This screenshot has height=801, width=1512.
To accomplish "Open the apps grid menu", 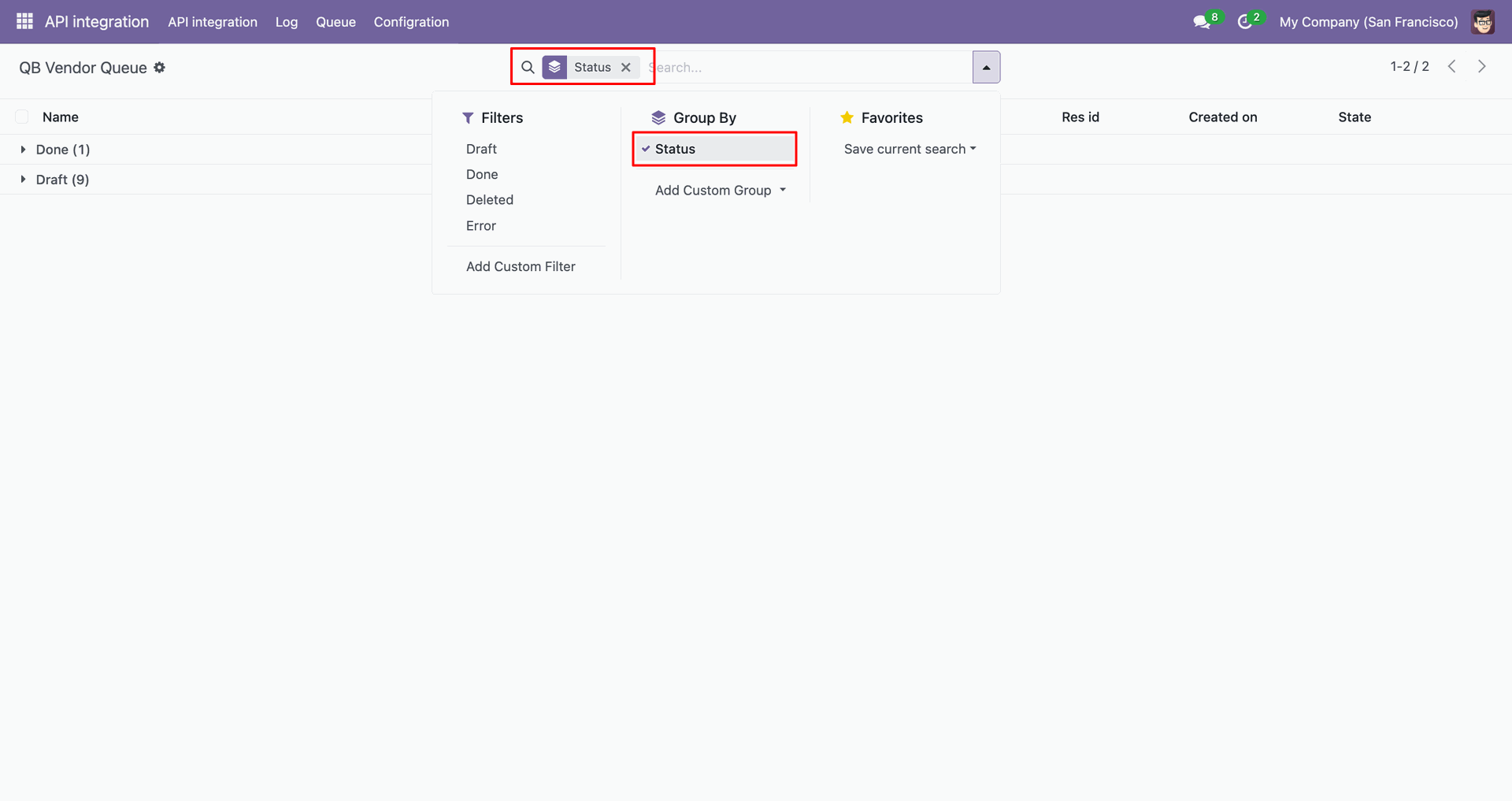I will tap(24, 21).
